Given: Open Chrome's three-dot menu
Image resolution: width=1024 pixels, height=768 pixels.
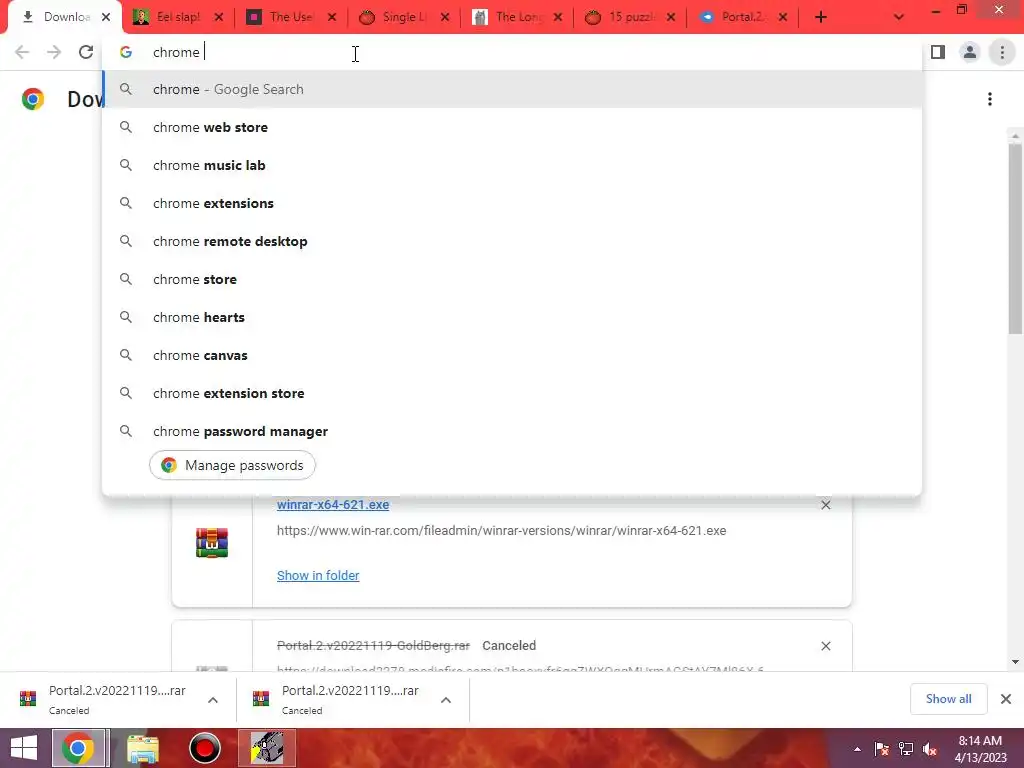Looking at the screenshot, I should pos(1002,52).
